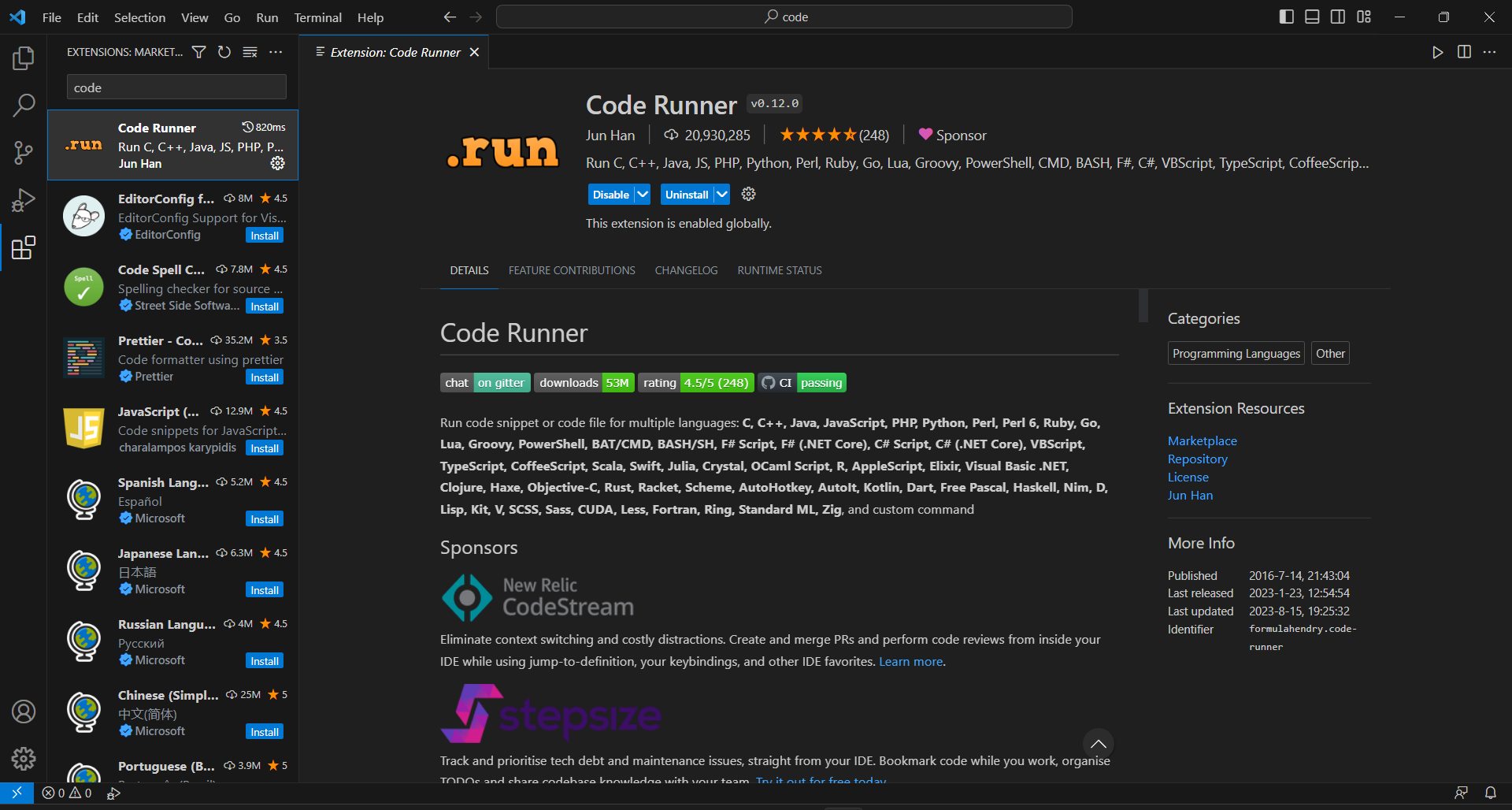
Task: Install Code Spell Checker extension
Action: 265,307
